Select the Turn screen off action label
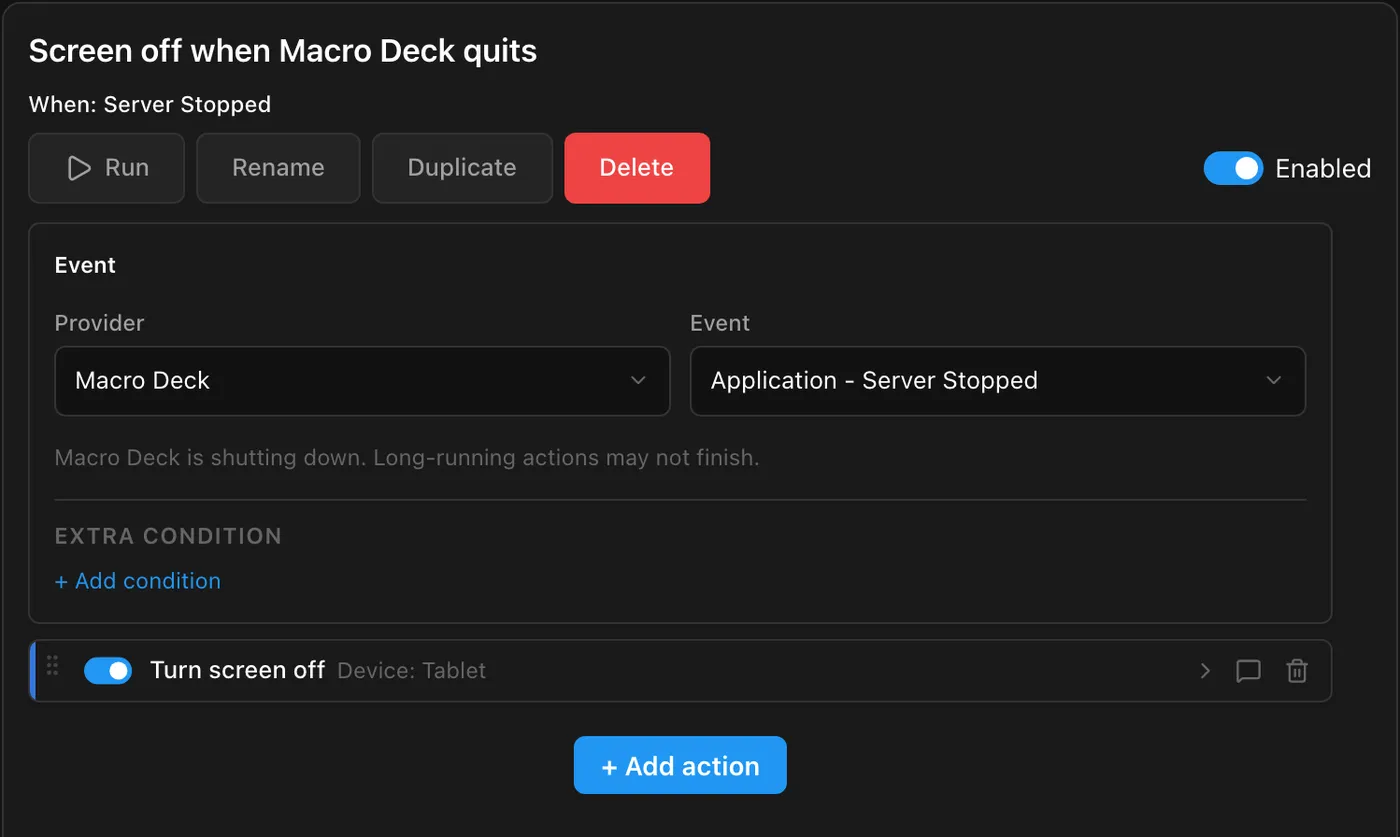The width and height of the screenshot is (1400, 837). 237,670
